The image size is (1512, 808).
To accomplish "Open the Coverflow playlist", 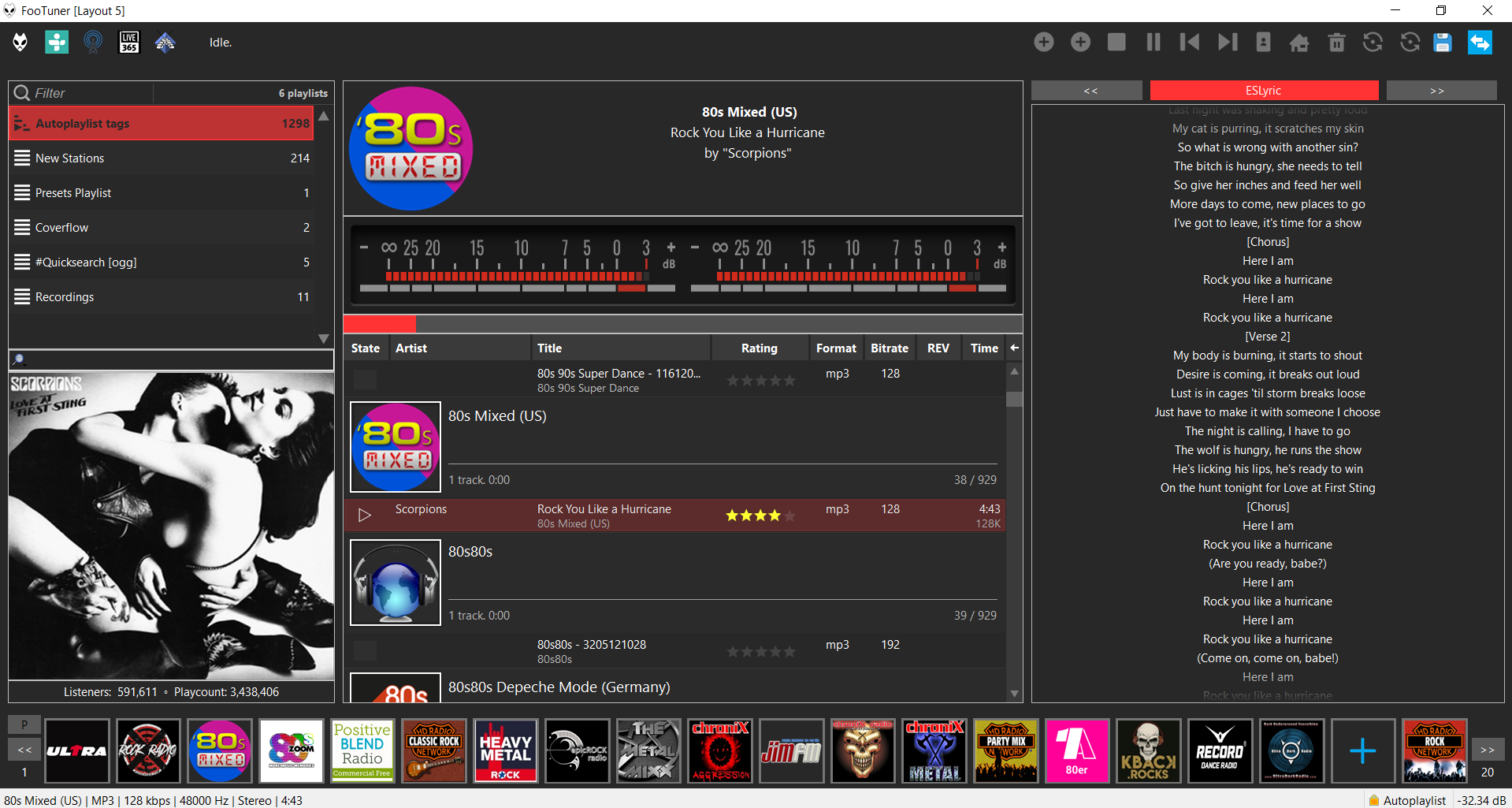I will tap(162, 228).
